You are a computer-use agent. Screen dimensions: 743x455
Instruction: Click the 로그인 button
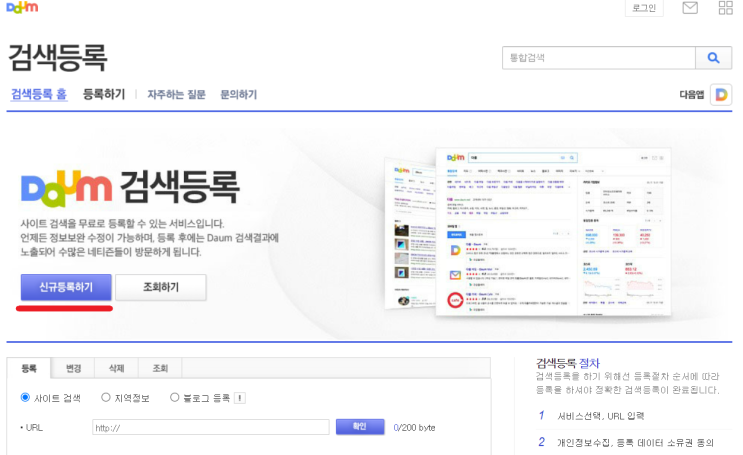pos(644,8)
